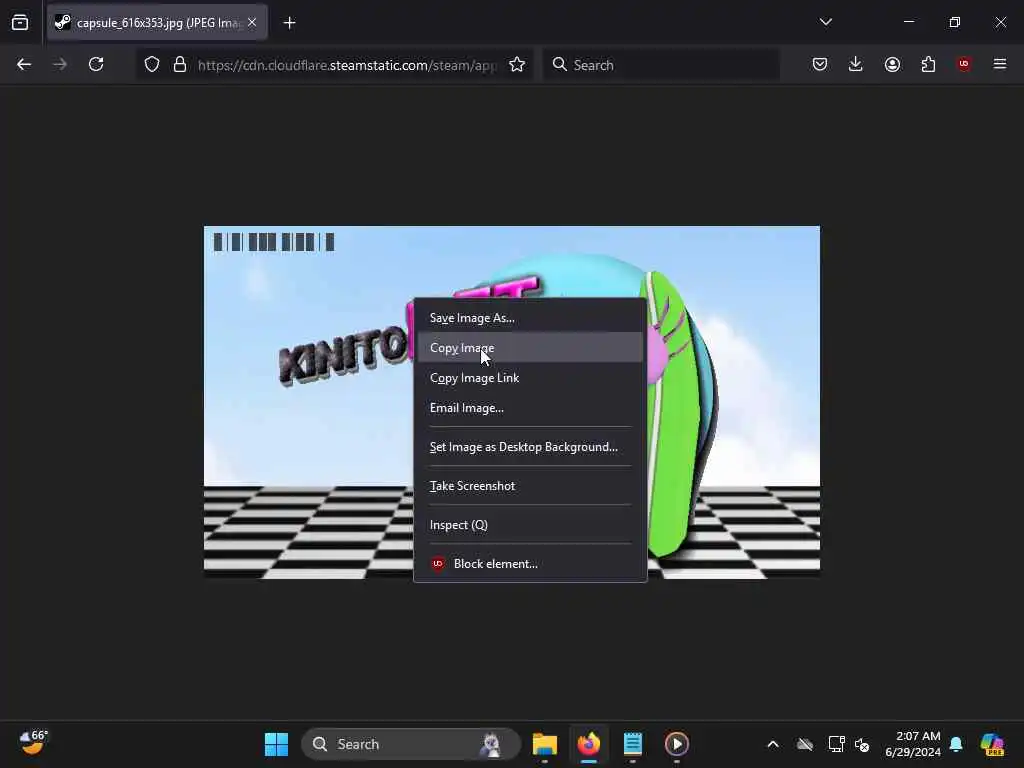Open muted volume tray icon
The width and height of the screenshot is (1024, 768).
(x=862, y=744)
